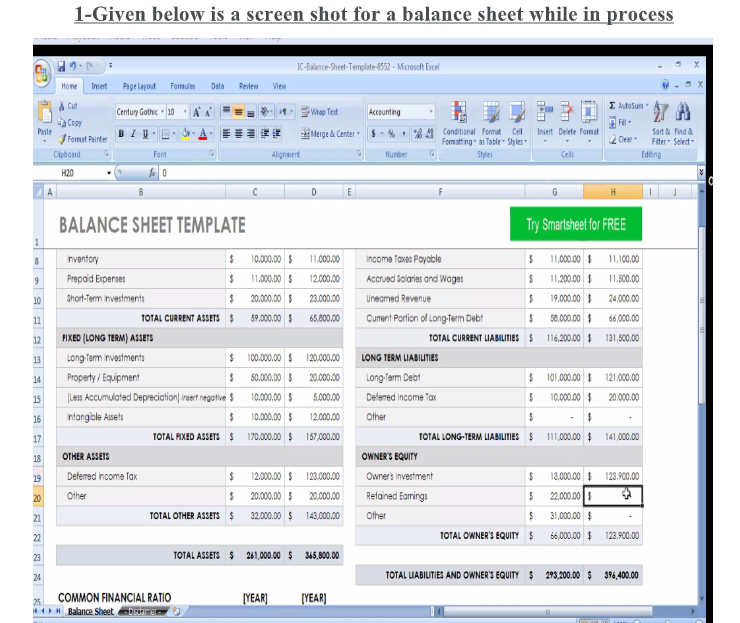Open Cell Styles gallery

tap(517, 123)
